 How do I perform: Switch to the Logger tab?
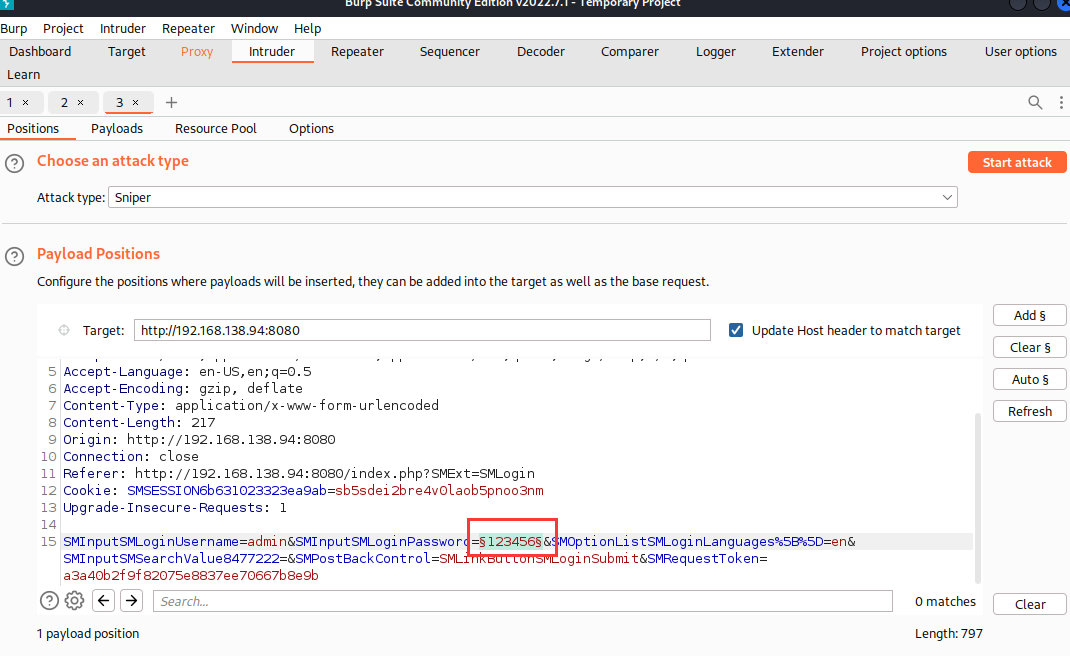(x=716, y=52)
